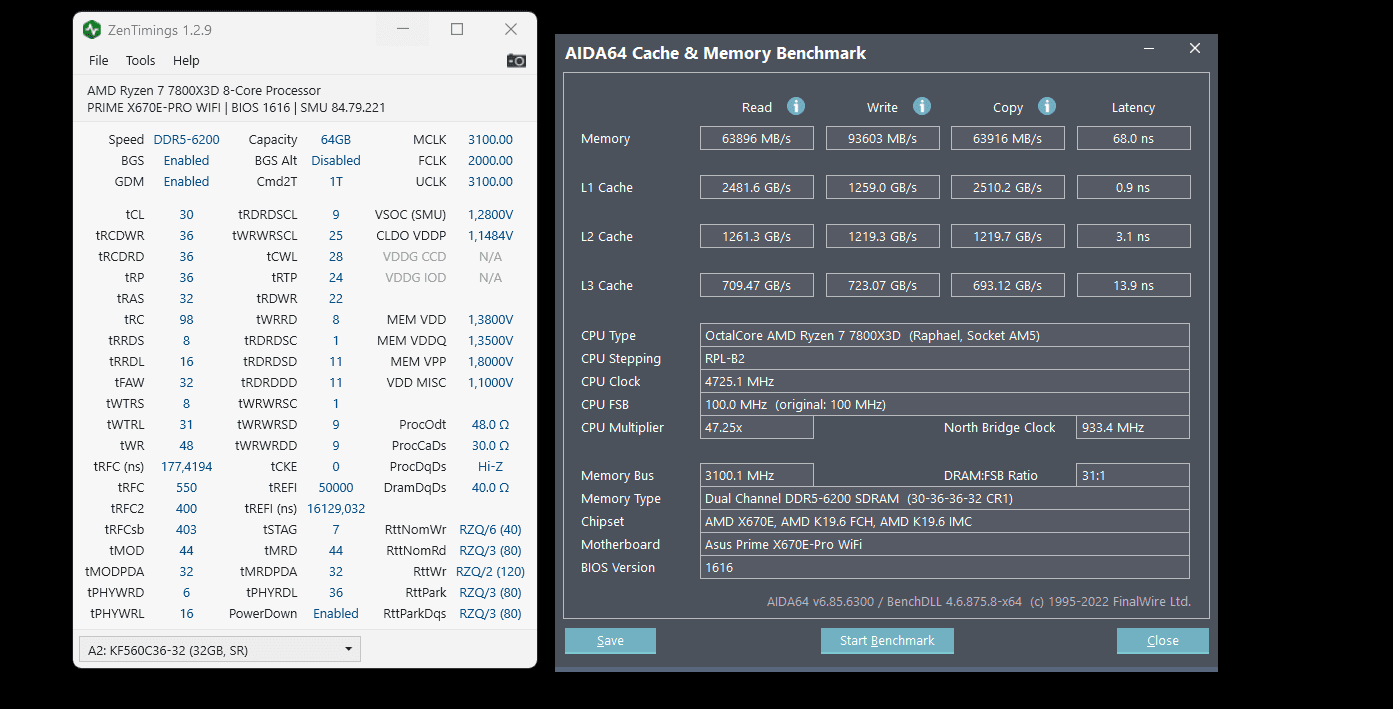The height and width of the screenshot is (709, 1393).
Task: Click the Speed value DDR5-6200 in ZenTimings
Action: pyautogui.click(x=187, y=139)
